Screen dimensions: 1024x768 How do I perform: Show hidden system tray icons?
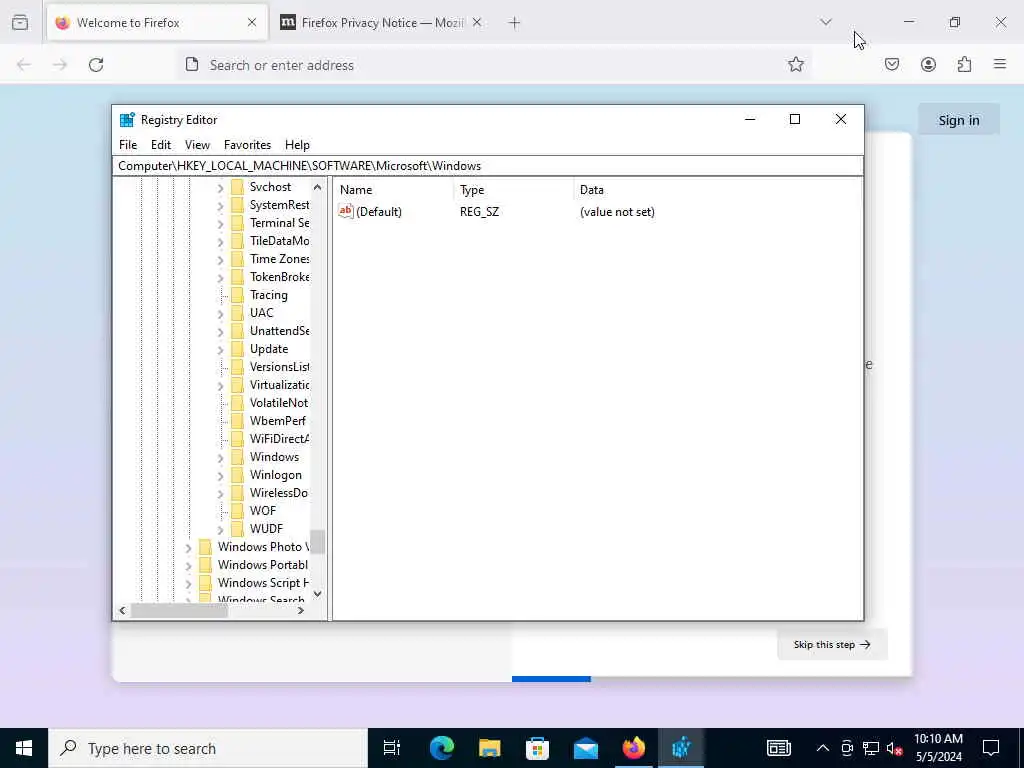(x=823, y=748)
